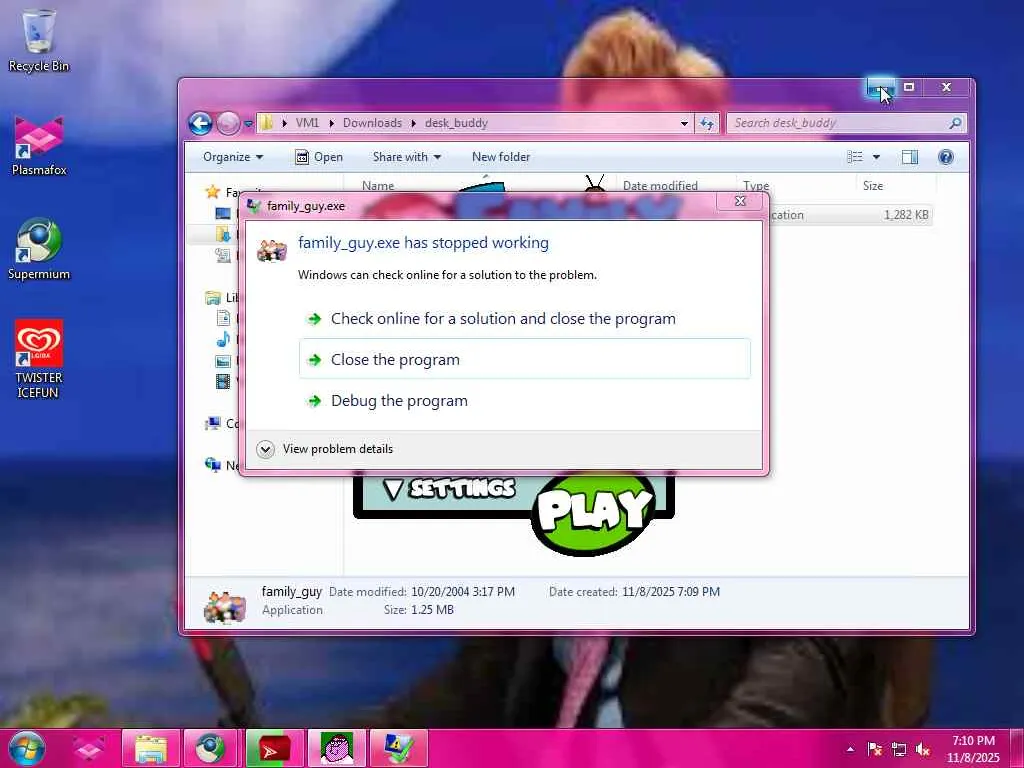Open the SETTINGS dropdown on game launcher
This screenshot has height=768, width=1024.
click(449, 488)
